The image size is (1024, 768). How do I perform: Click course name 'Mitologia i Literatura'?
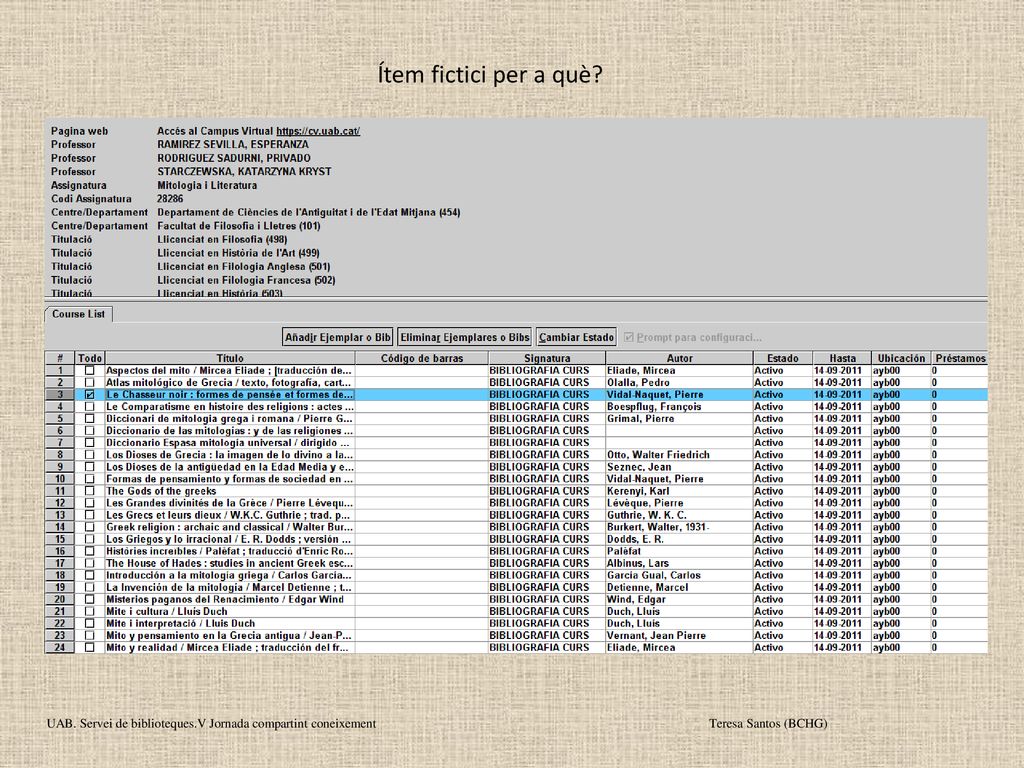click(x=207, y=185)
